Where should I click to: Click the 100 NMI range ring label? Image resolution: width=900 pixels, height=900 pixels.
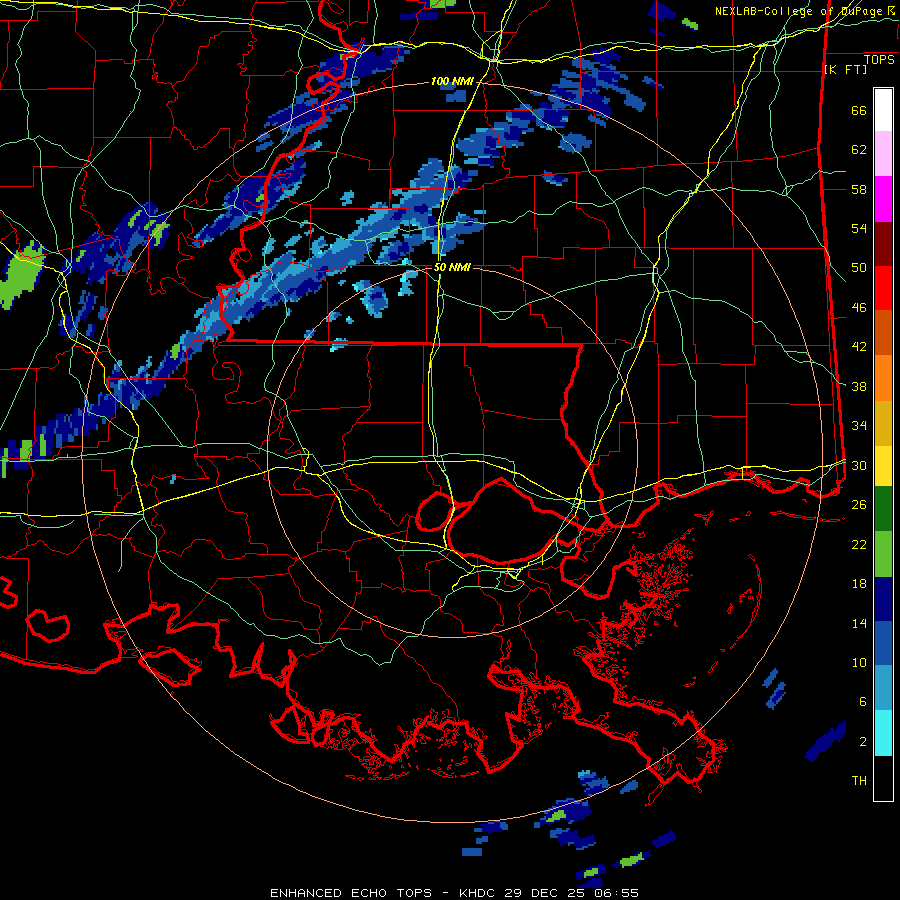click(x=452, y=82)
